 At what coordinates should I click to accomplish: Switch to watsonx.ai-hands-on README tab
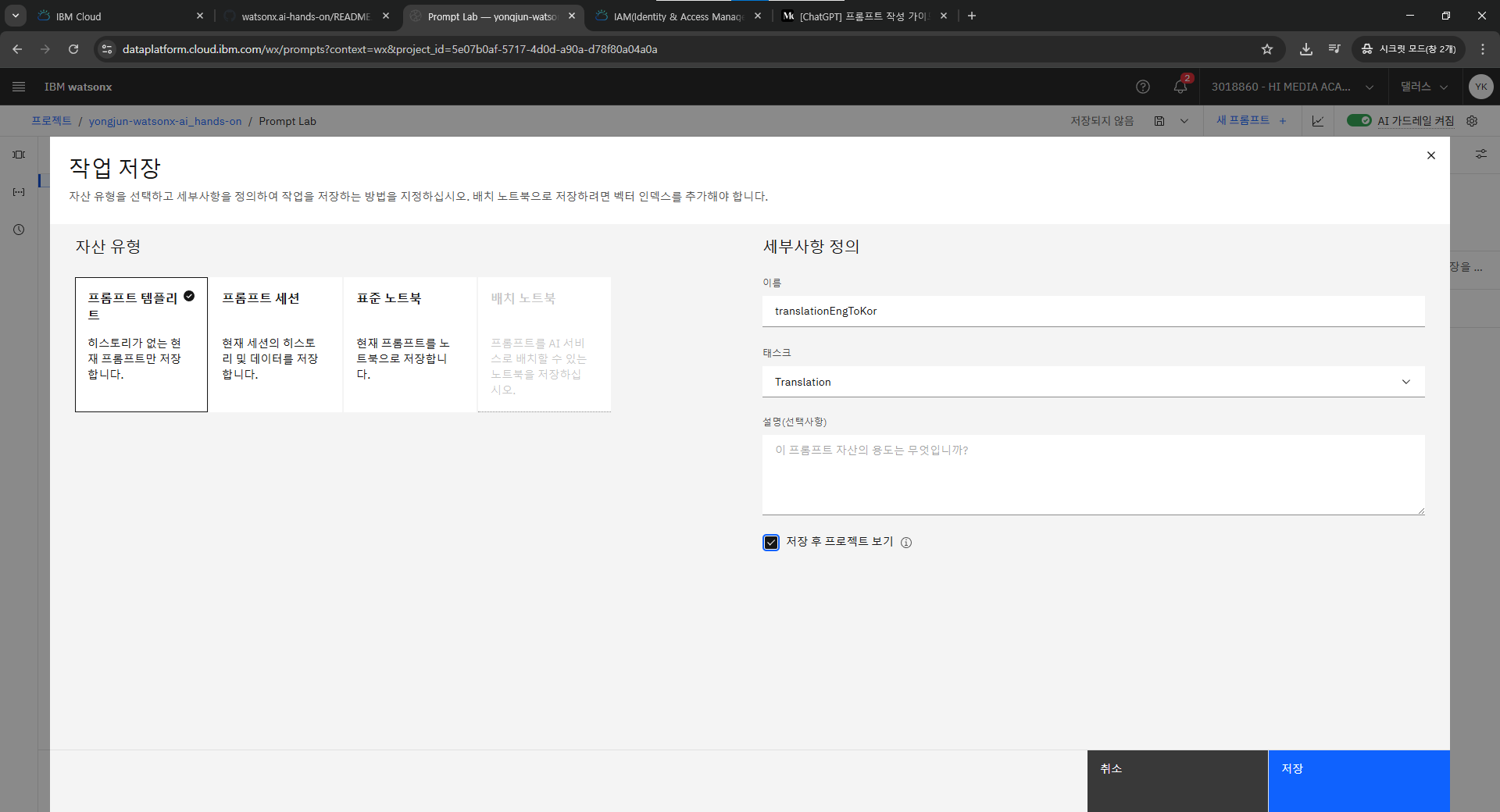305,16
